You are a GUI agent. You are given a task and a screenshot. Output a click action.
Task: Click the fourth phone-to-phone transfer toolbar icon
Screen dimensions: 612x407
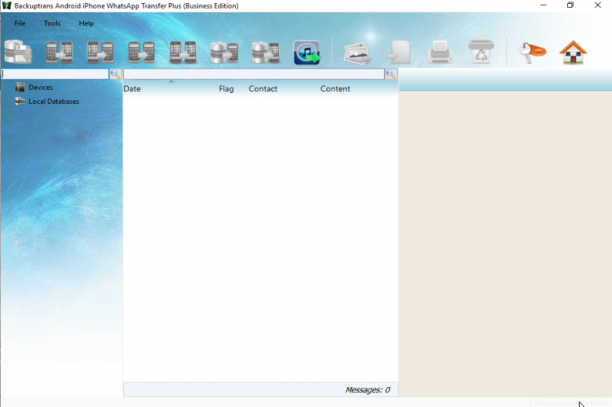point(183,52)
